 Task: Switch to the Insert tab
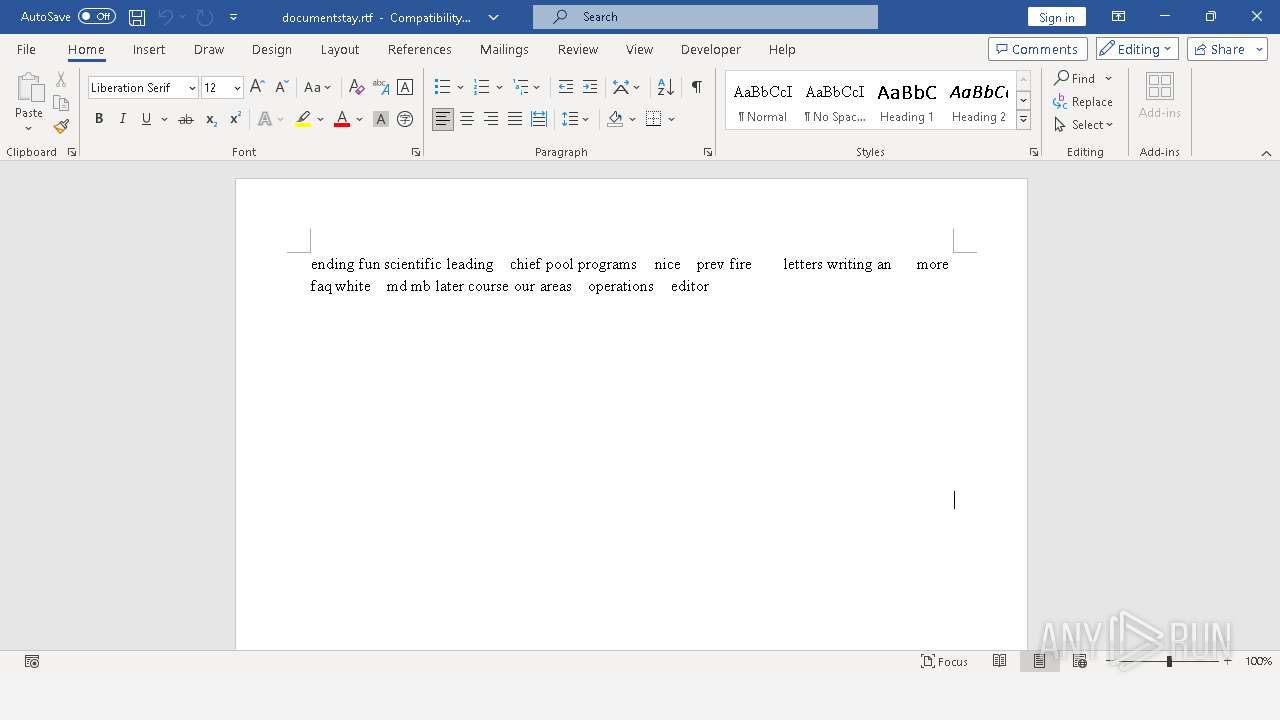point(149,49)
